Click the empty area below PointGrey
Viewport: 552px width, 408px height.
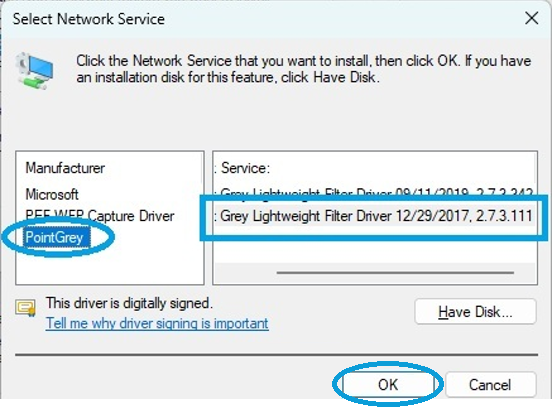(x=110, y=266)
